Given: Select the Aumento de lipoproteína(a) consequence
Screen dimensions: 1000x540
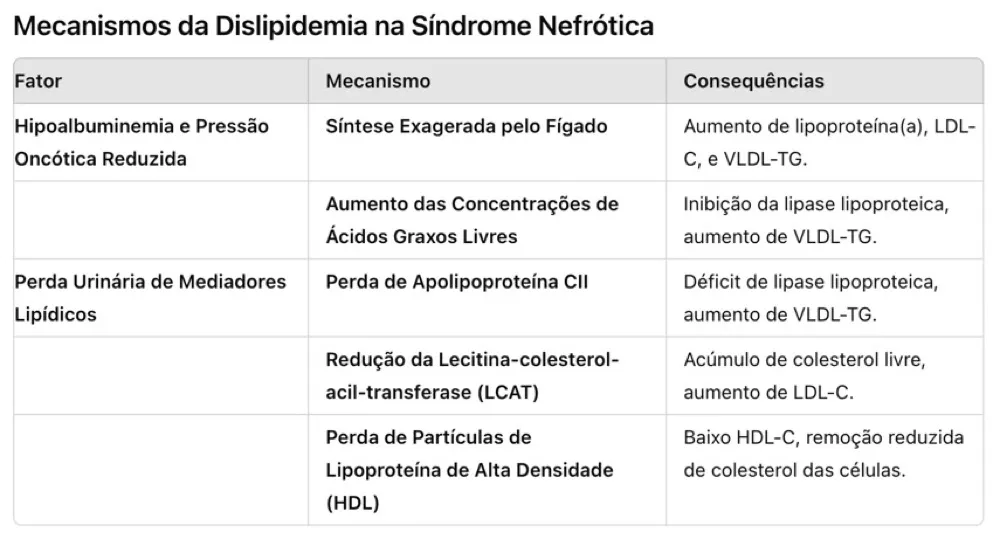Looking at the screenshot, I should pyautogui.click(x=829, y=142).
